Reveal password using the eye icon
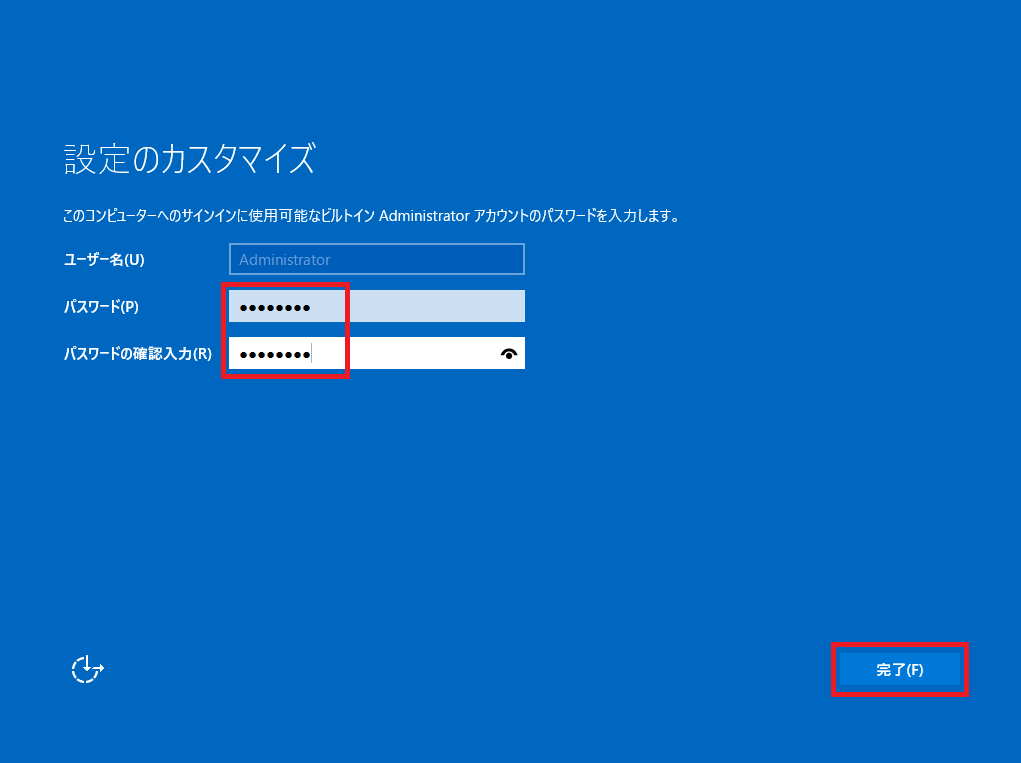Screen dimensions: 1021x763 tap(509, 354)
